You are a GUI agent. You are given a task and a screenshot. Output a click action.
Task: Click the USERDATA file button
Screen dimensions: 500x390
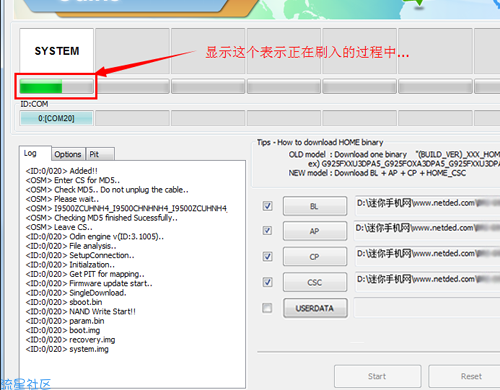pyautogui.click(x=315, y=308)
